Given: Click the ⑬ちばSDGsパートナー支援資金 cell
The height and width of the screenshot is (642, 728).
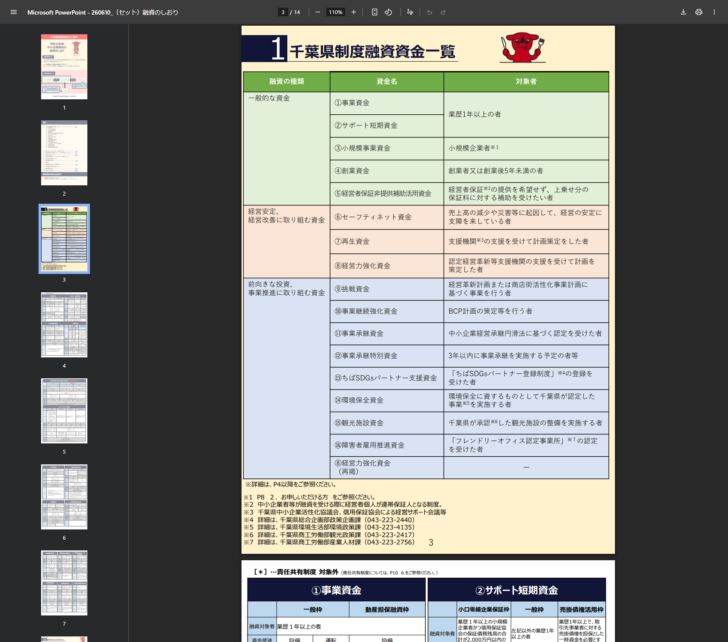Looking at the screenshot, I should coord(387,378).
